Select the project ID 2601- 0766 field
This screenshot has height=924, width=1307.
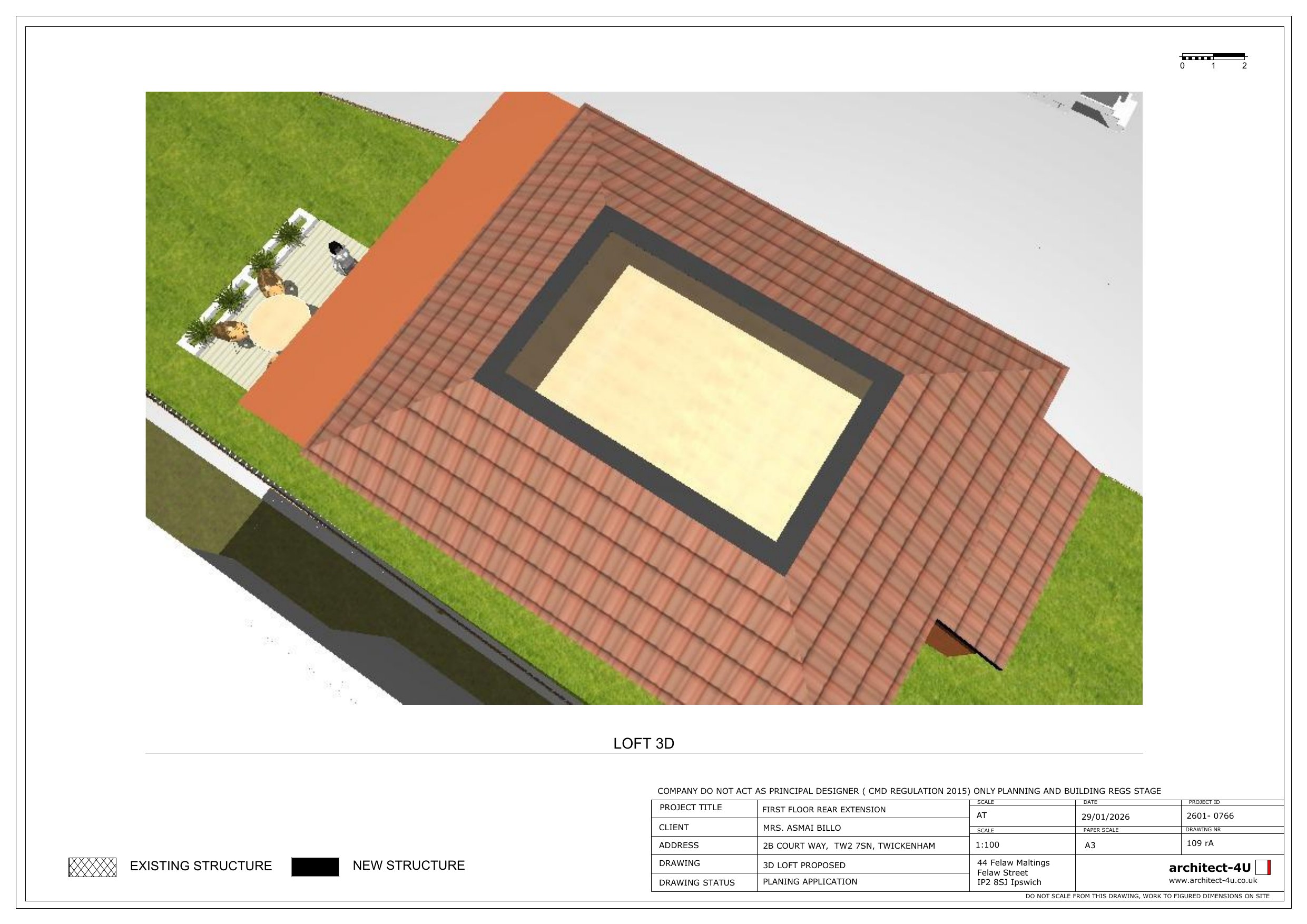point(1210,816)
